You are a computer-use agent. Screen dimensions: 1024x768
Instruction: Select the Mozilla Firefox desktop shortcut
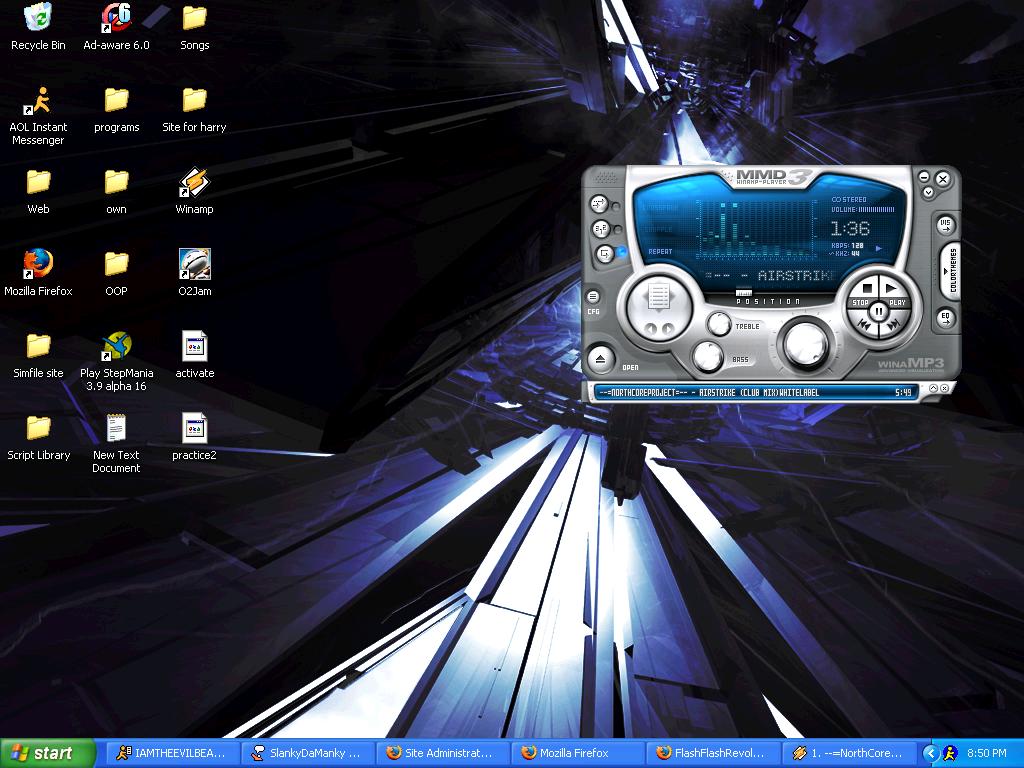tap(38, 272)
